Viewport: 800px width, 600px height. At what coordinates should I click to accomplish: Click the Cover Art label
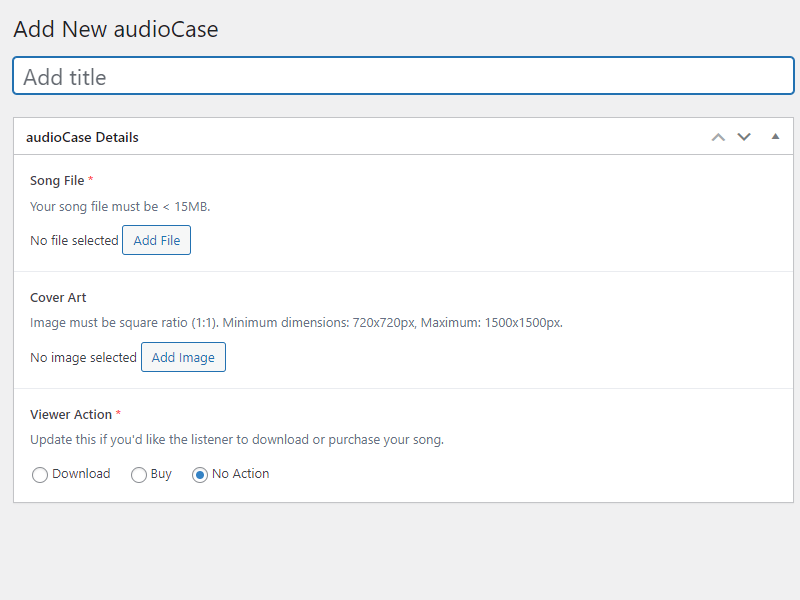(x=58, y=297)
